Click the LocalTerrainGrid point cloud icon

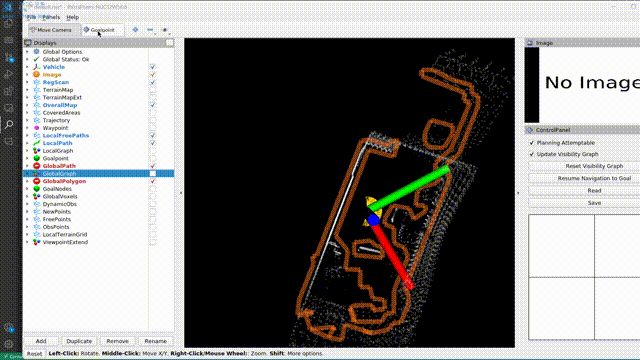pos(36,235)
